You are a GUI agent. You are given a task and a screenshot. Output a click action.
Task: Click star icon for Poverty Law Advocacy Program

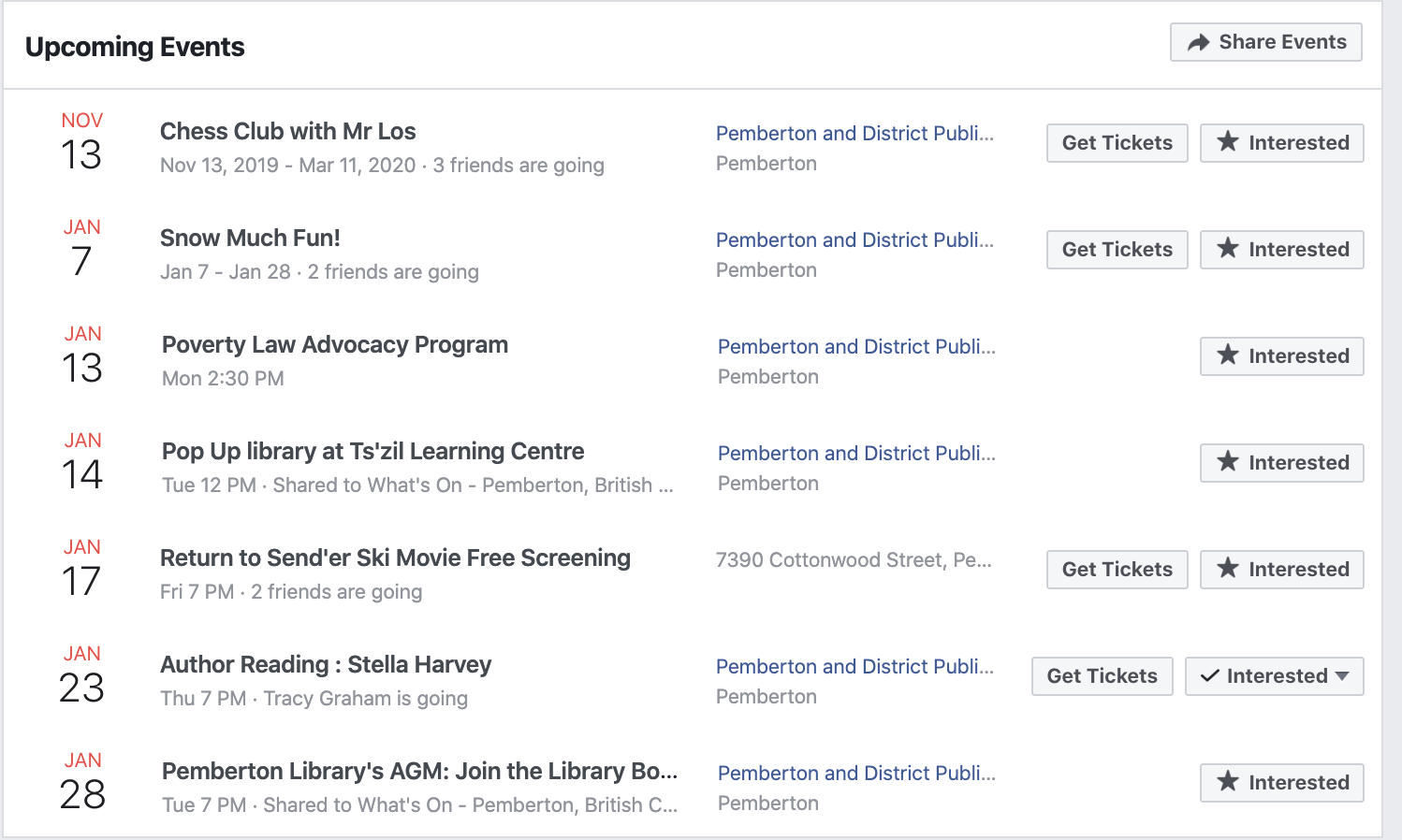[1228, 355]
